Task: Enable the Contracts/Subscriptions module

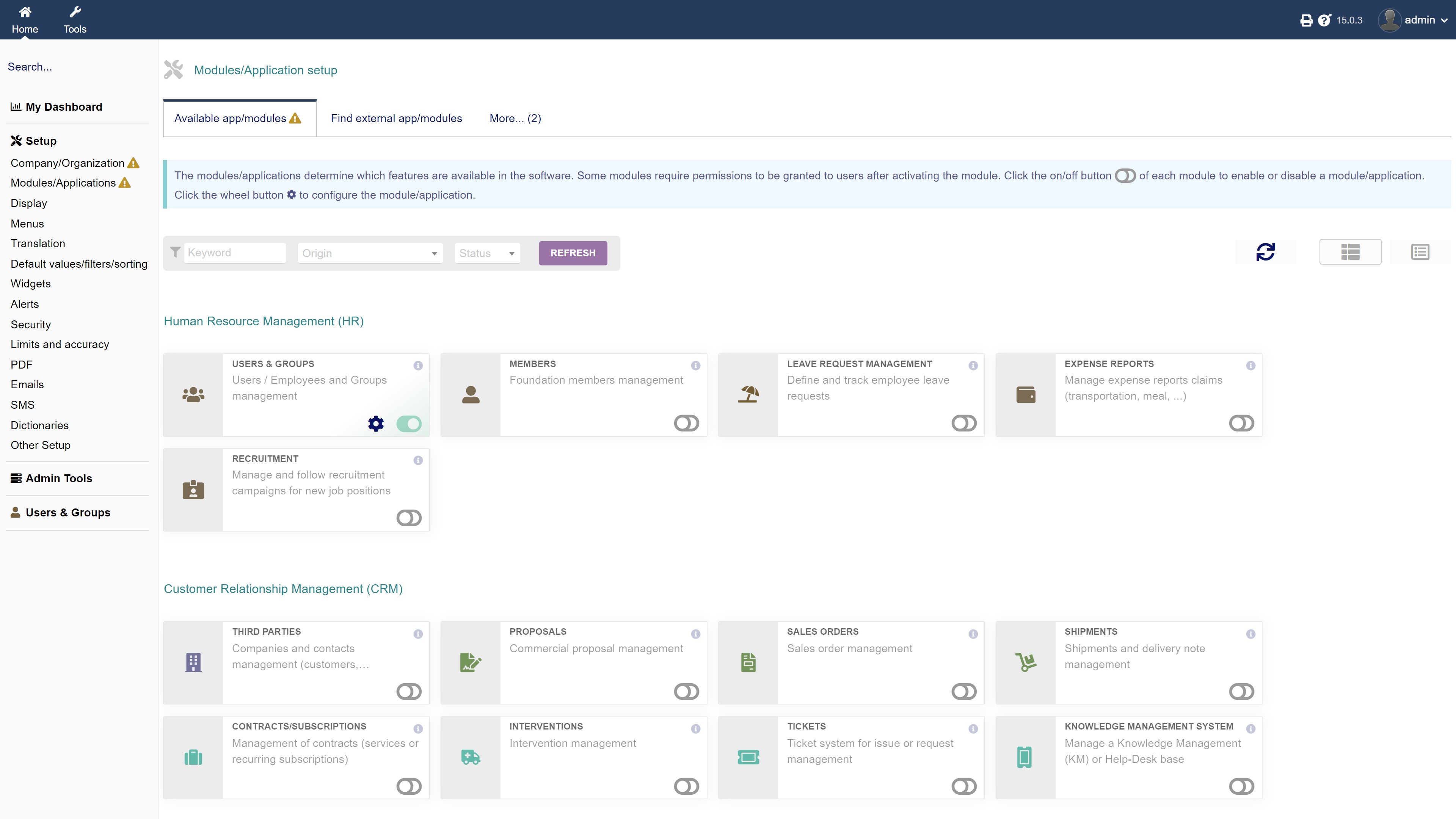Action: [409, 787]
